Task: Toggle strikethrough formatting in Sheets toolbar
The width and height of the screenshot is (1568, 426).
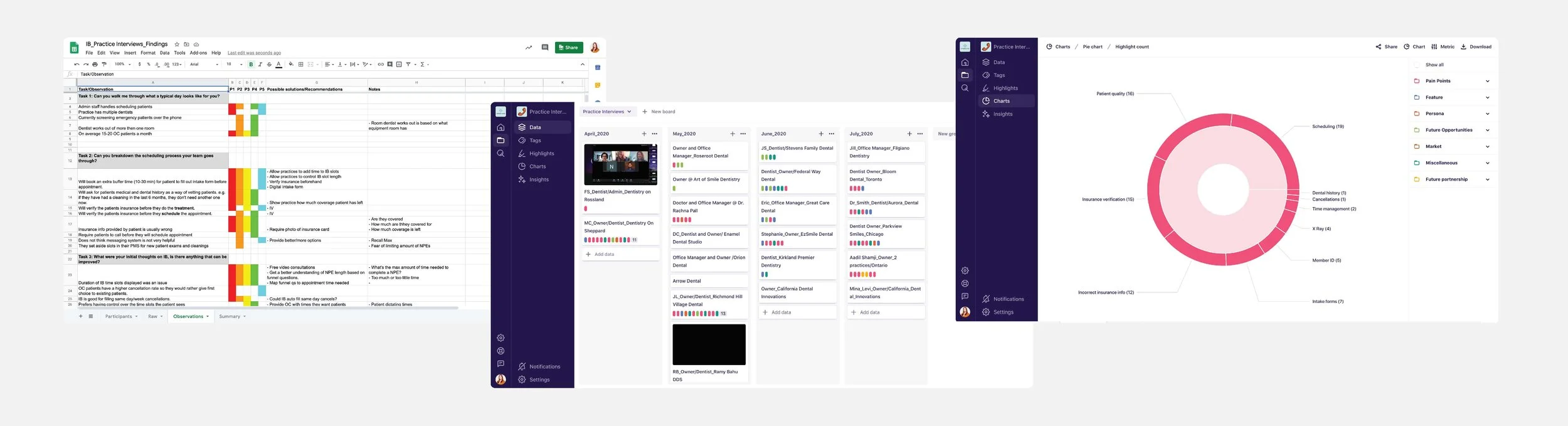Action: [269, 64]
